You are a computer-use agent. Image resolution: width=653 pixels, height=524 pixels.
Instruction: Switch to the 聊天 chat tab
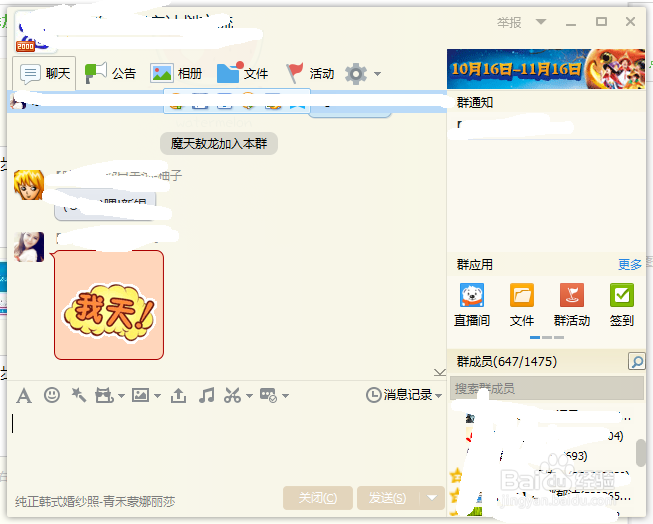coord(45,74)
